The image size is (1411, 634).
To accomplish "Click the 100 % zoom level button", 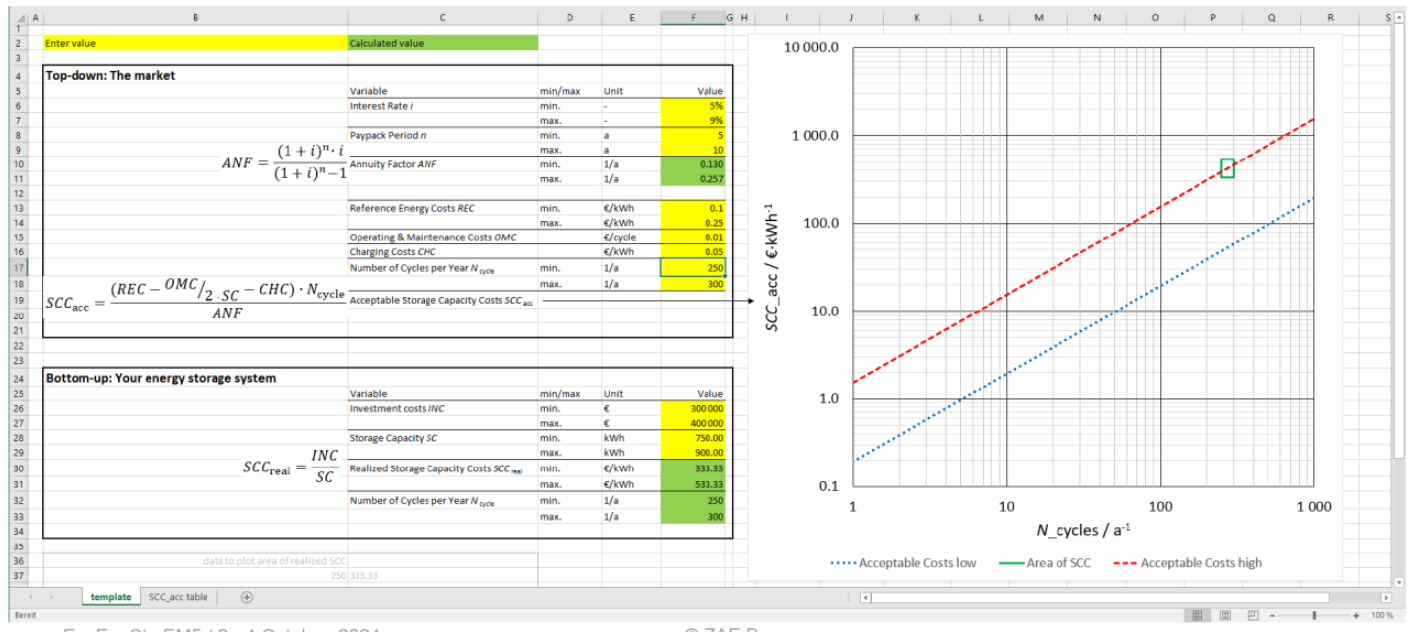I will pyautogui.click(x=1383, y=615).
